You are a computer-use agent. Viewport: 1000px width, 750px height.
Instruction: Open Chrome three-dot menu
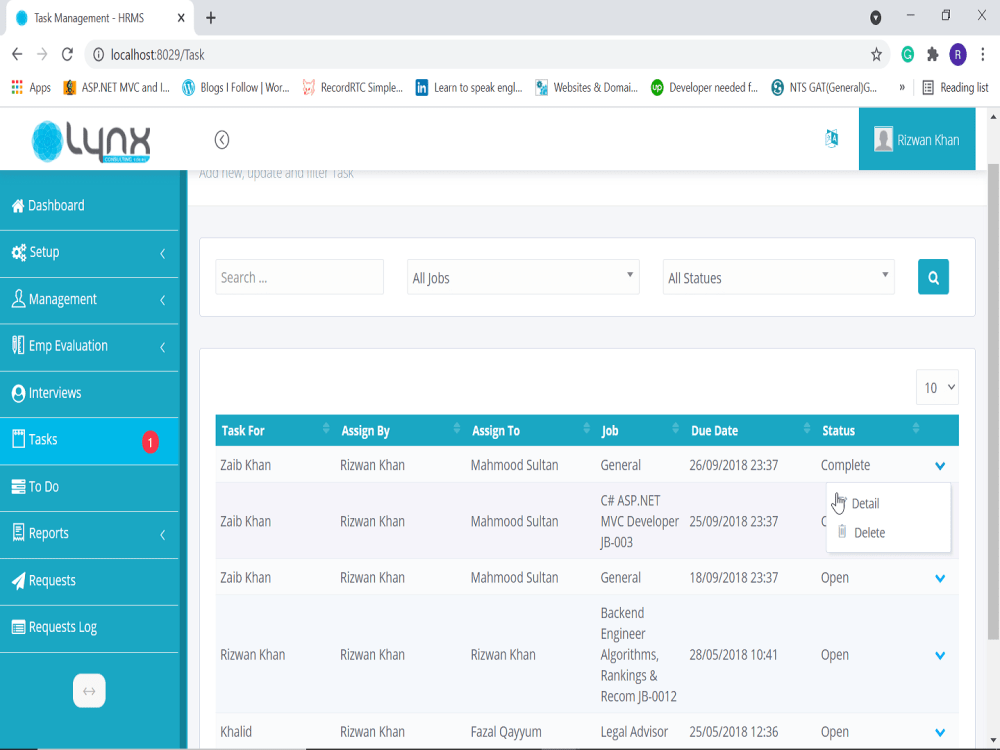[x=983, y=55]
